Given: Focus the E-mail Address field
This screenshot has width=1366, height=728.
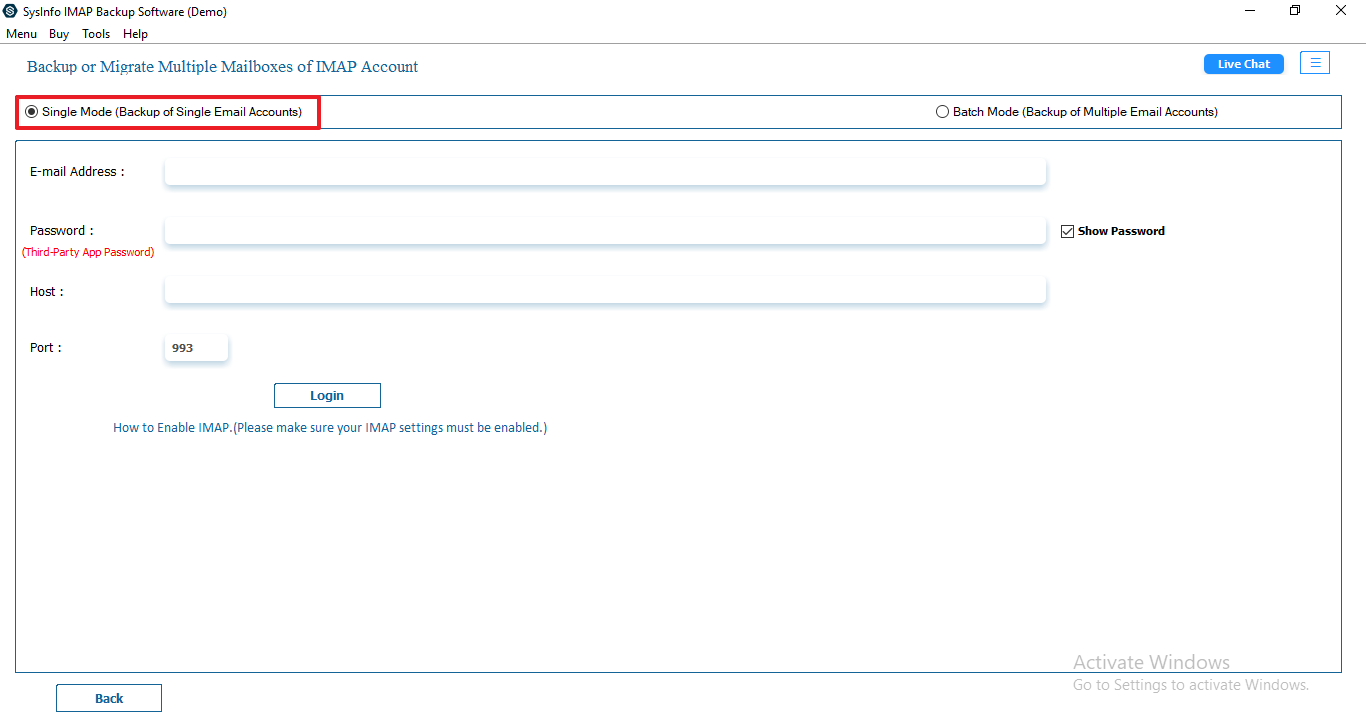Looking at the screenshot, I should [x=605, y=172].
